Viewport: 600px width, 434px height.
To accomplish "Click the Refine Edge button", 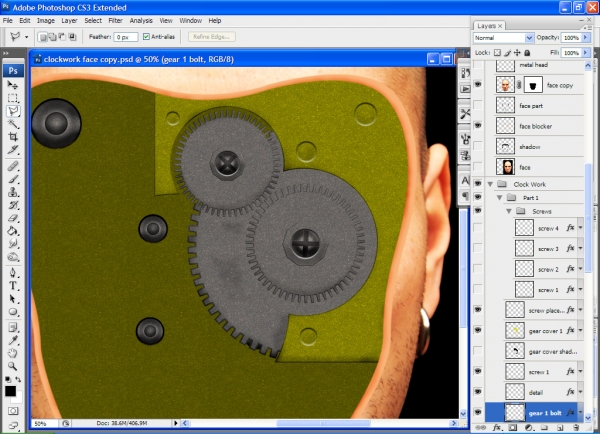I will 212,37.
